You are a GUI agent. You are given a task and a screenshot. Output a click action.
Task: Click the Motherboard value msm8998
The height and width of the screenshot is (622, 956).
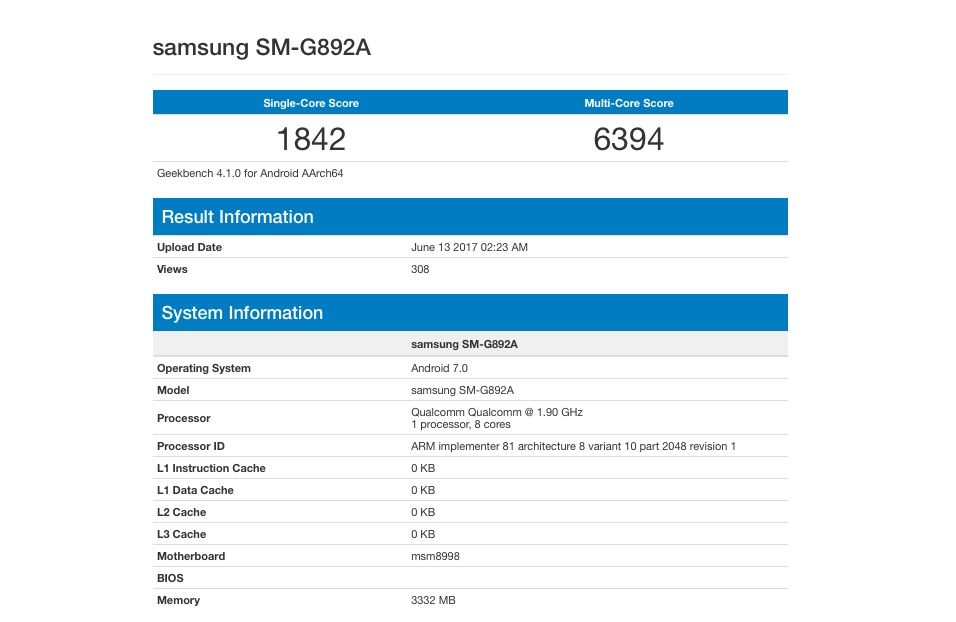point(435,556)
